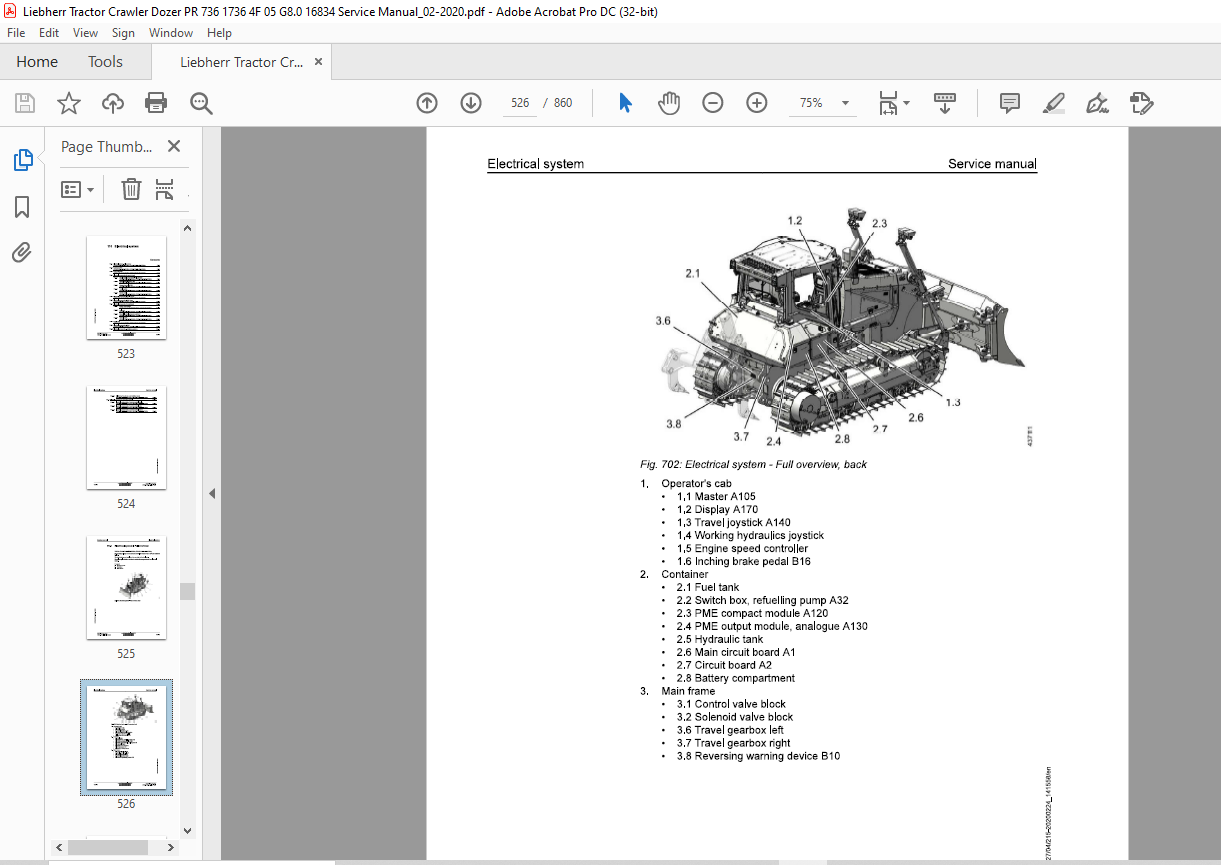Zoom in with plus button
This screenshot has width=1221, height=865.
click(757, 103)
